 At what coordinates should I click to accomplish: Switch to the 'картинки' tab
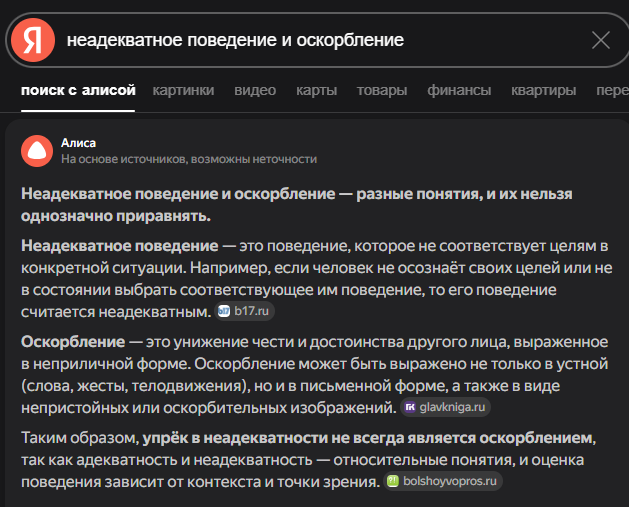(183, 90)
